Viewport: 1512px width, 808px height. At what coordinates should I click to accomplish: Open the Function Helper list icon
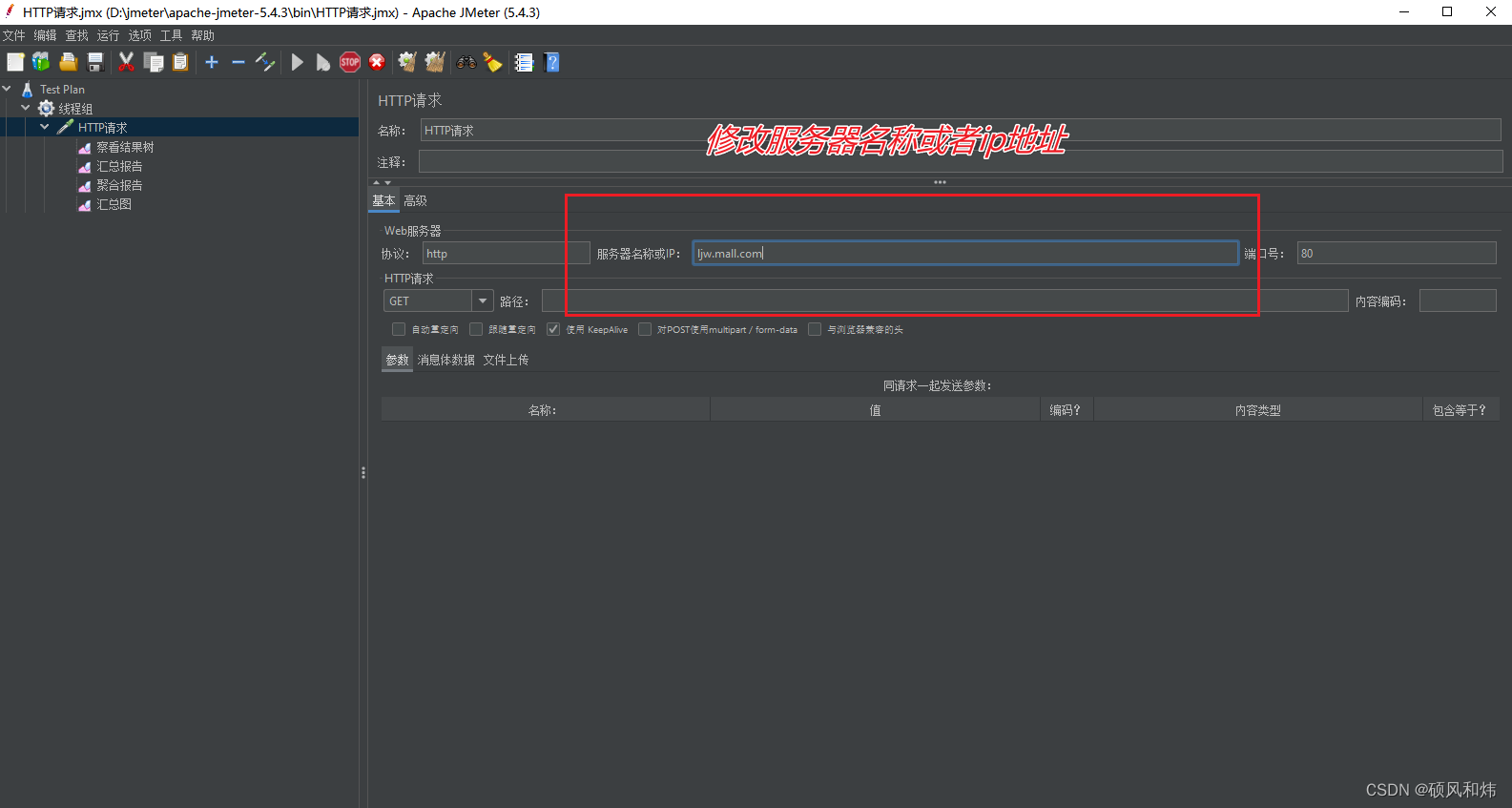(x=524, y=62)
